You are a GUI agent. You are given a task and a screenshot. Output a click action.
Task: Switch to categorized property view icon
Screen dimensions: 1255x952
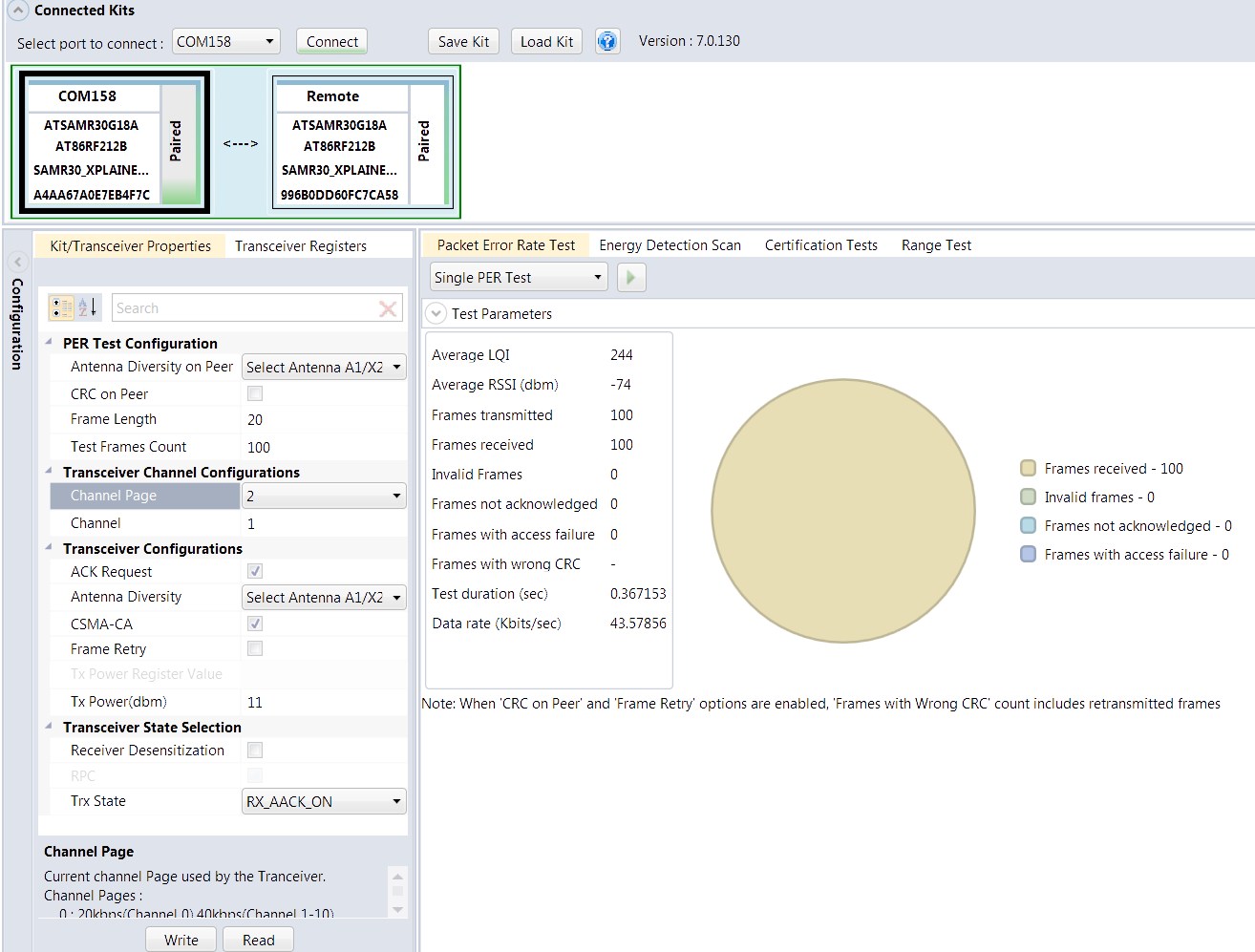click(62, 307)
